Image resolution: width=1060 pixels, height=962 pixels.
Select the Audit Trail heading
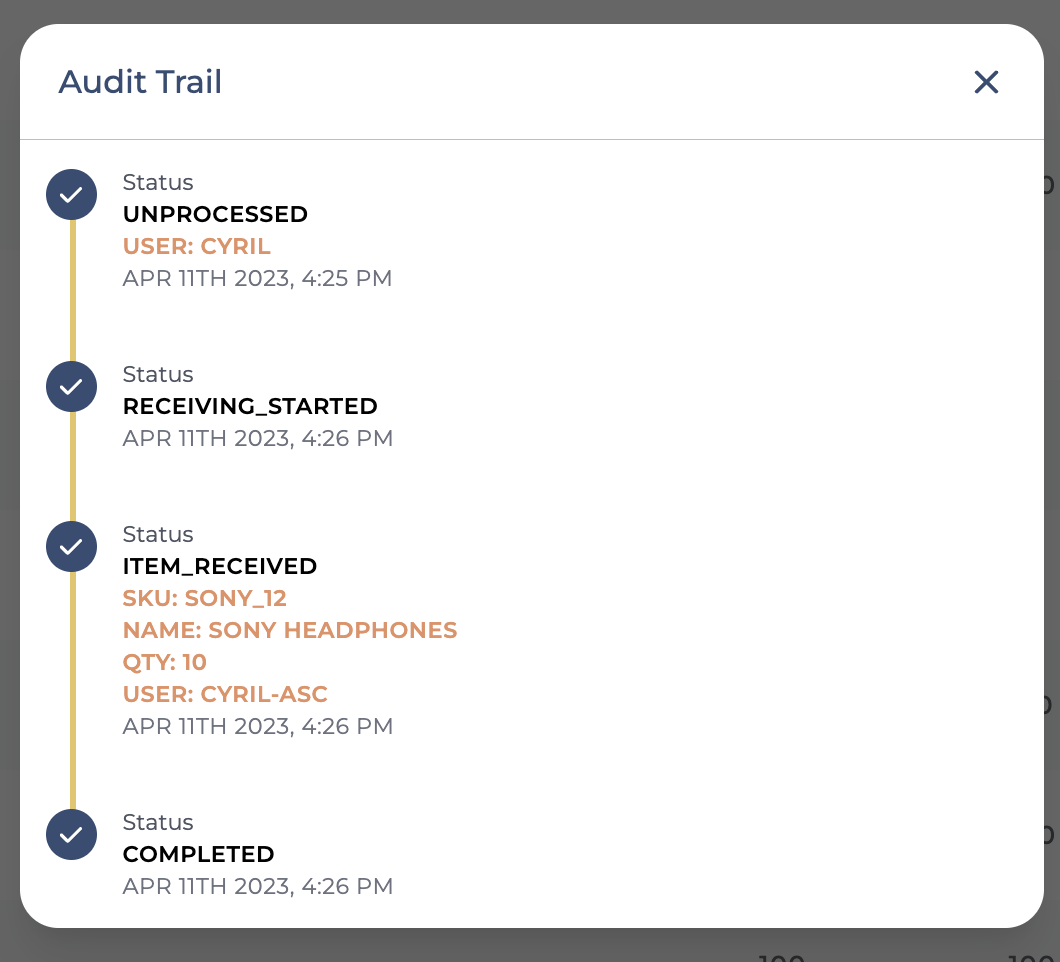pyautogui.click(x=140, y=82)
